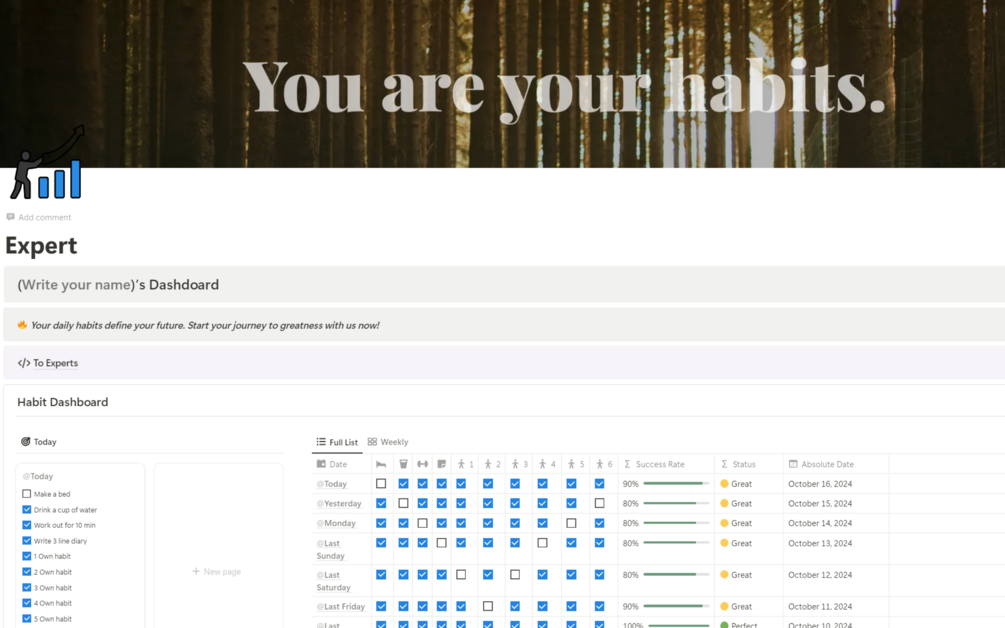The width and height of the screenshot is (1005, 628).
Task: Click the bed habit column header icon
Action: [381, 464]
